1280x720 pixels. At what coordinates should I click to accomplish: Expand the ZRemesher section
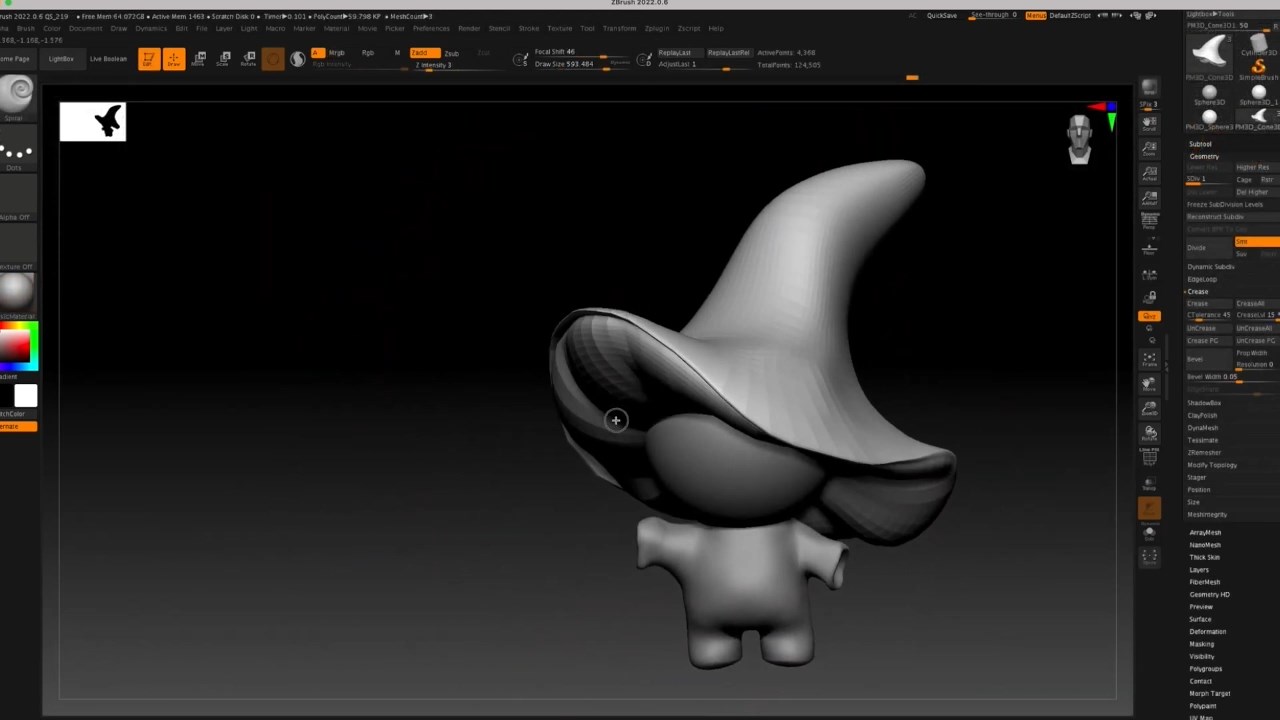(1205, 453)
